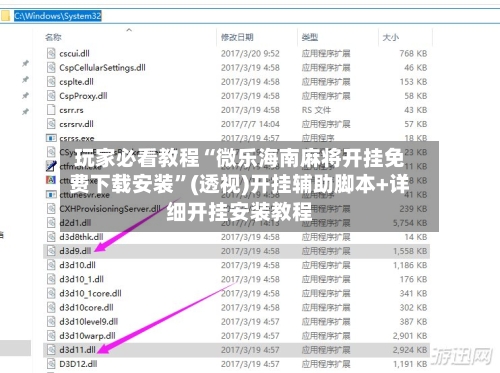500x373 pixels.
Task: Click the 5,754 KB size of d2d1.dll
Action: [410, 223]
